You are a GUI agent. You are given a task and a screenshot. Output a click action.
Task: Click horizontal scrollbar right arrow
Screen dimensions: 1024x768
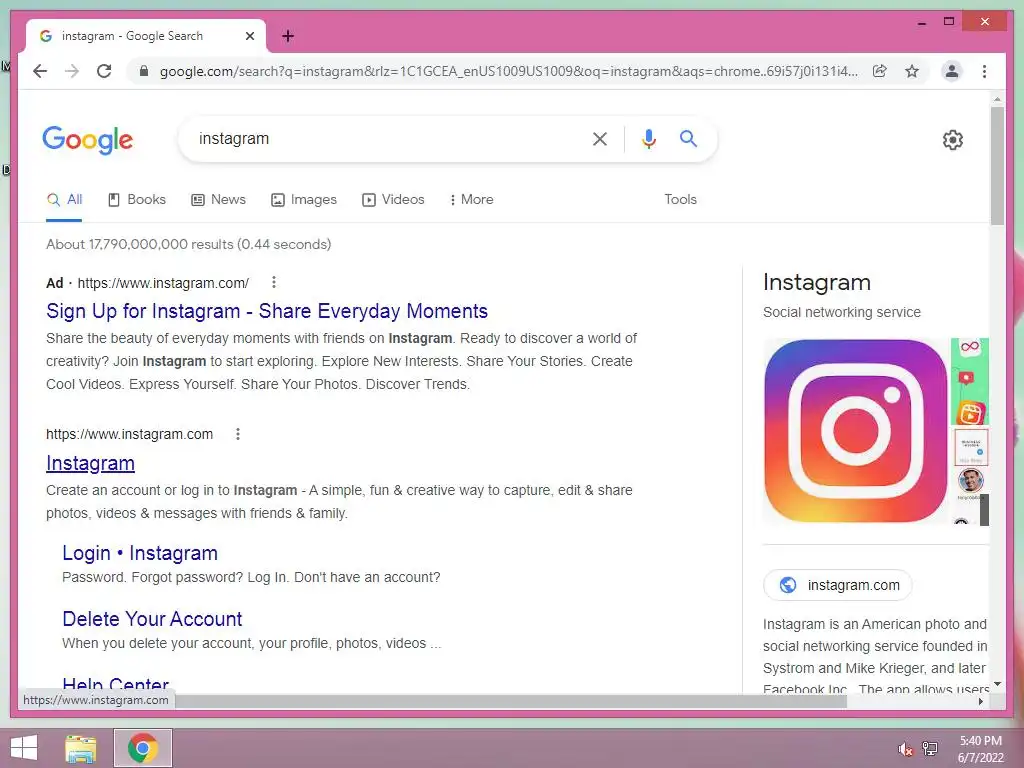tap(981, 701)
